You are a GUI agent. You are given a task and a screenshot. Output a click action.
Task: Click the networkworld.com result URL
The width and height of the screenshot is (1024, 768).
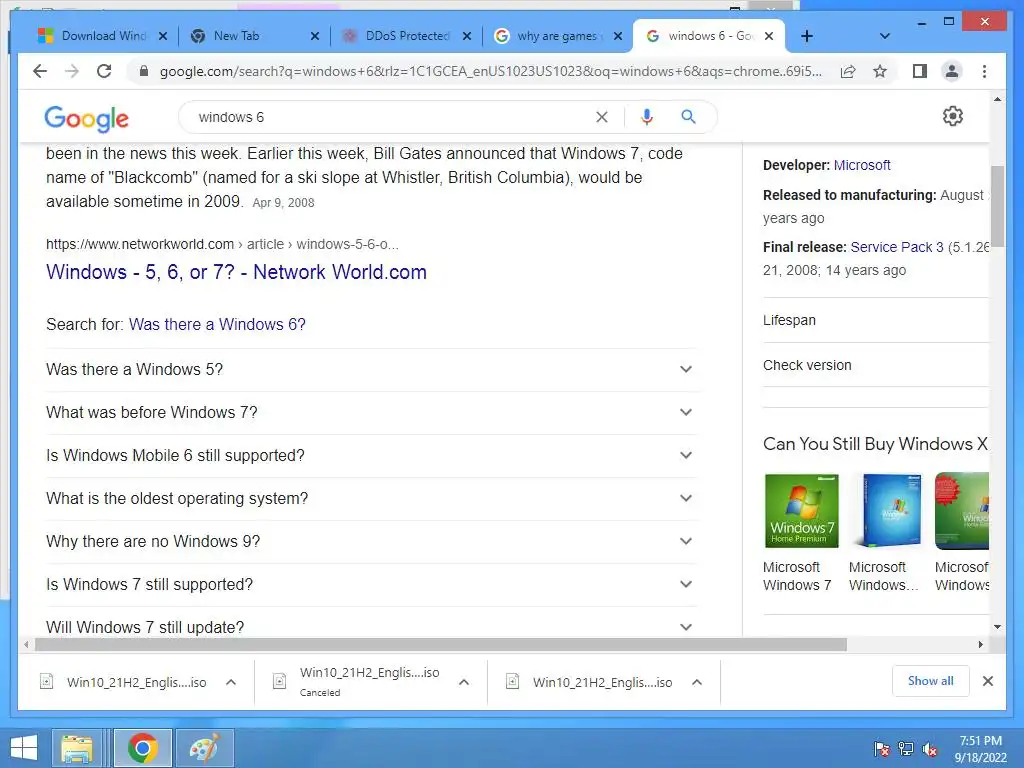pyautogui.click(x=222, y=244)
